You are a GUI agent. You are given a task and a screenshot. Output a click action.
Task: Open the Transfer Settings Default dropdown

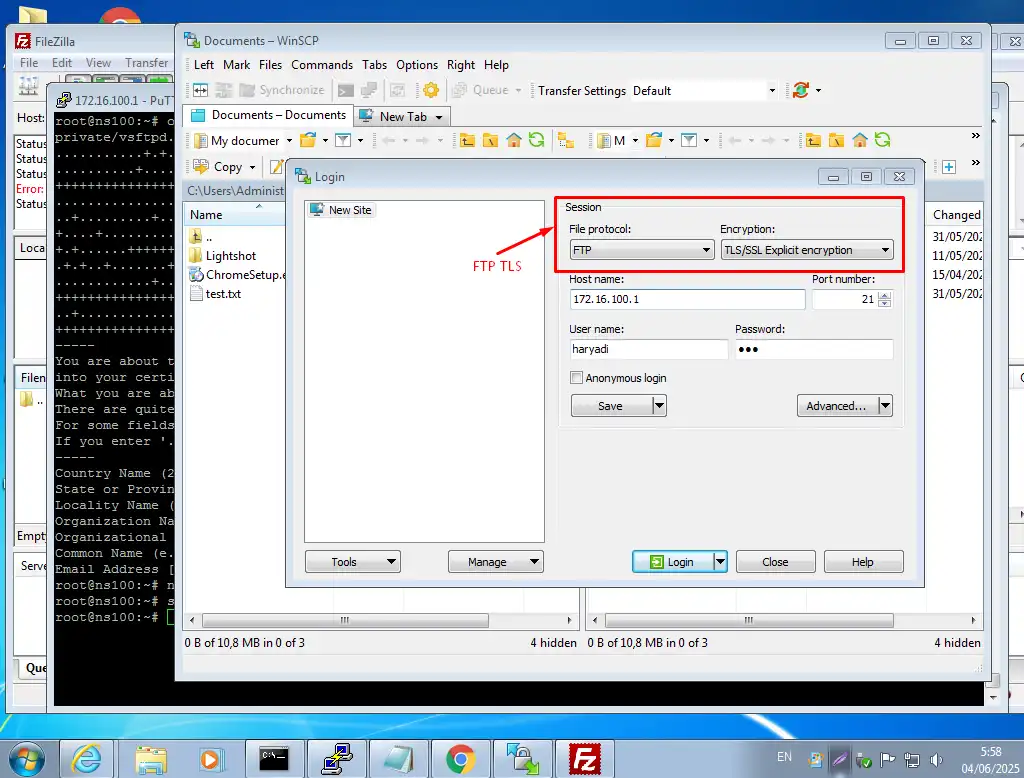click(x=704, y=90)
